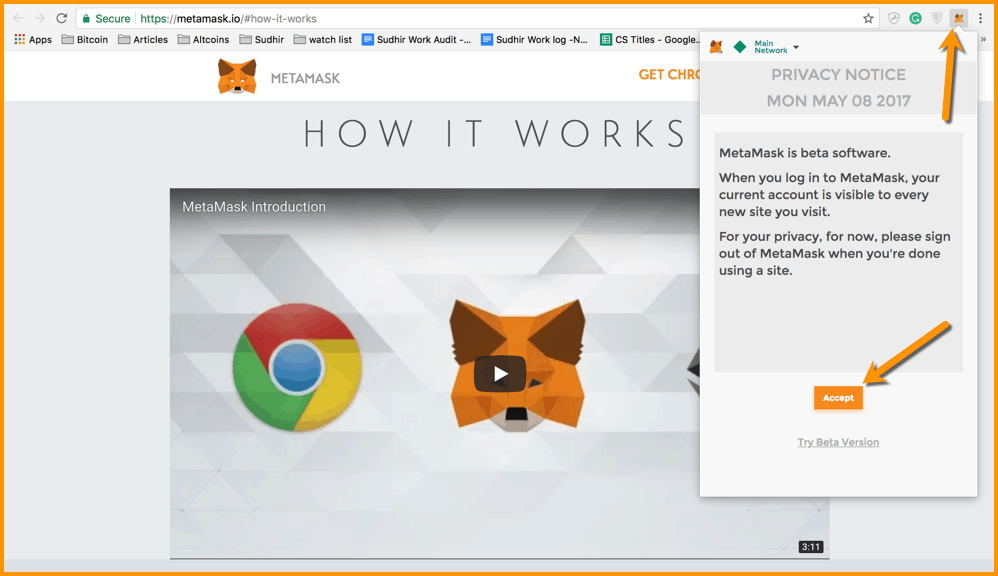Image resolution: width=998 pixels, height=576 pixels.
Task: Click Try Beta Version link
Action: tap(838, 442)
